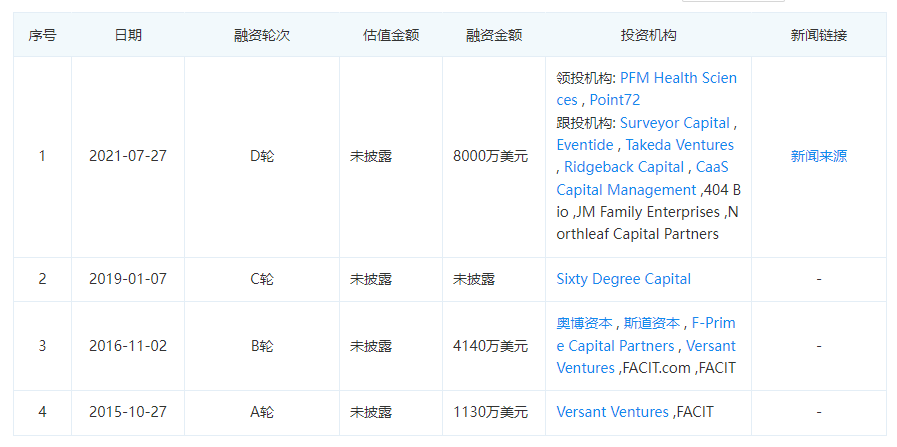Screen dimensions: 897x447
Task: Open CaaS Capital Management link
Action: click(626, 189)
